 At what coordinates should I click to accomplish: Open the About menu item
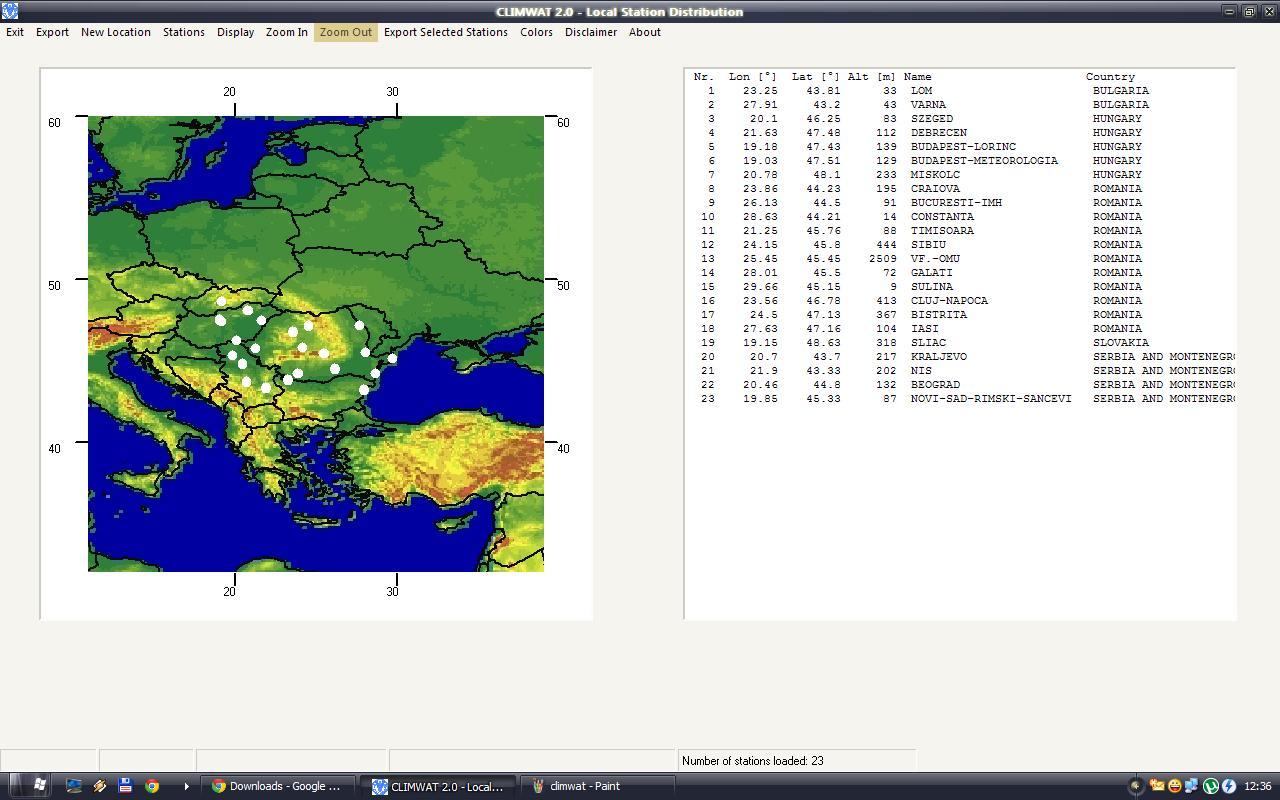tap(645, 32)
